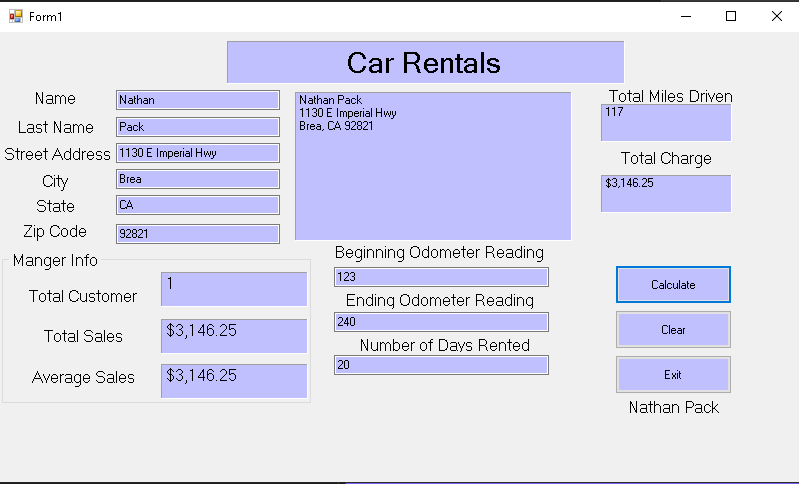
Task: Click the State input field
Action: tap(197, 205)
